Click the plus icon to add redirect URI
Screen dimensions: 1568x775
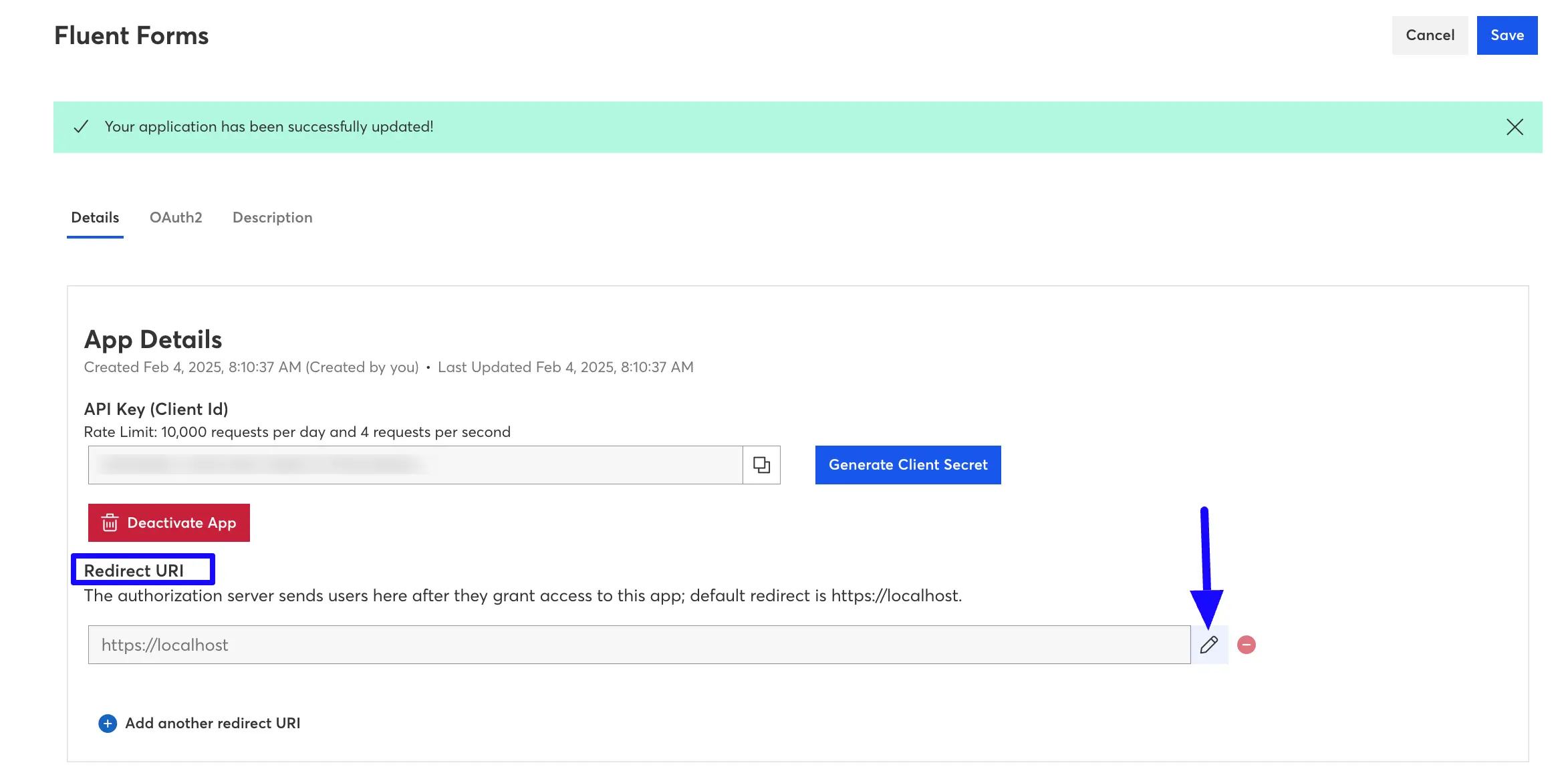[x=108, y=724]
